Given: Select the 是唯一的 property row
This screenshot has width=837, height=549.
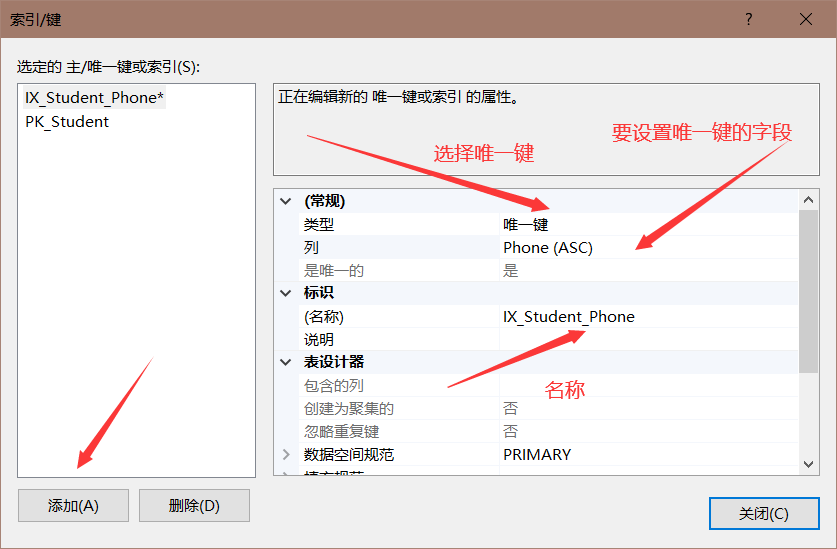Looking at the screenshot, I should [x=548, y=270].
